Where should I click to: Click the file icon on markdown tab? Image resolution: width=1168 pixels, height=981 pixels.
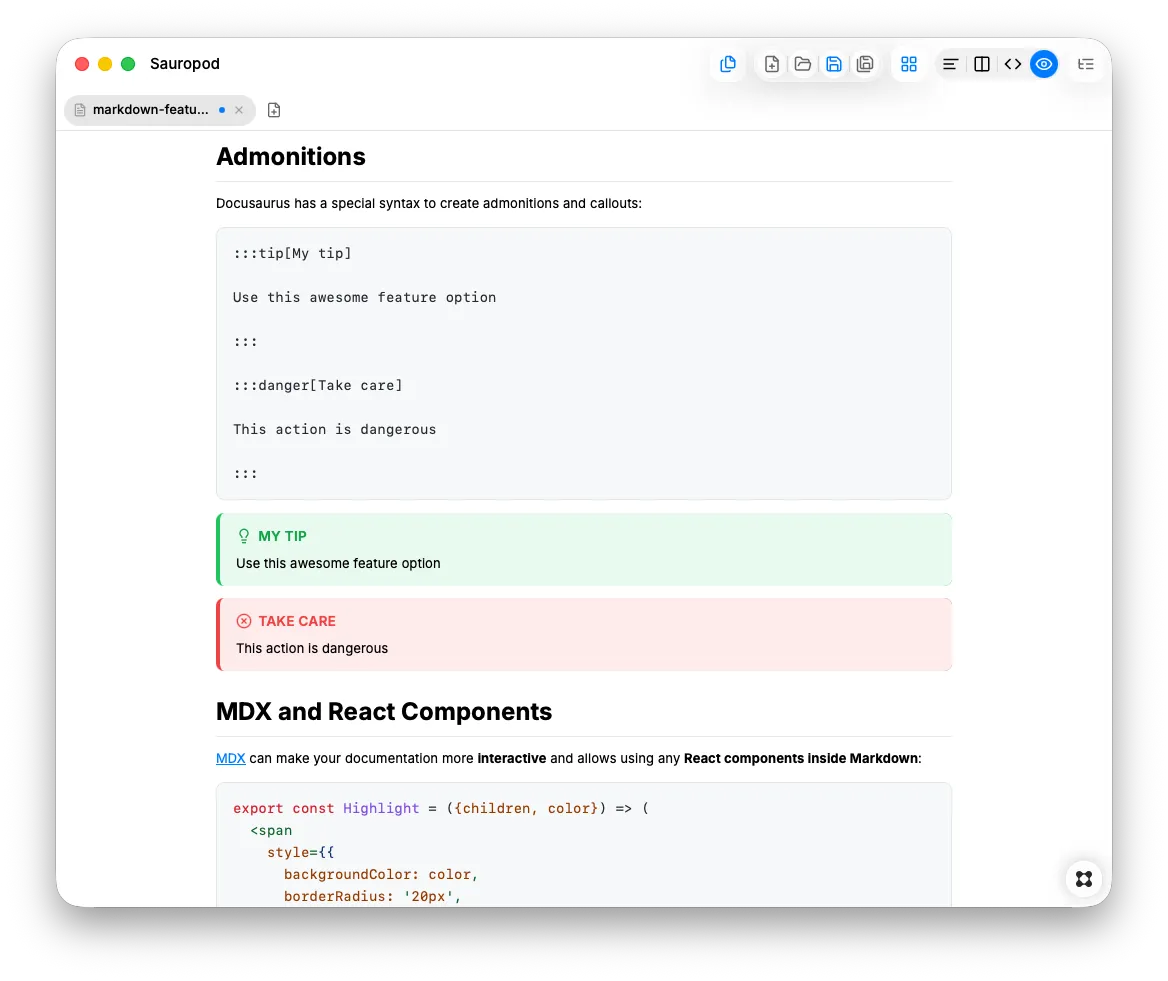pos(80,110)
